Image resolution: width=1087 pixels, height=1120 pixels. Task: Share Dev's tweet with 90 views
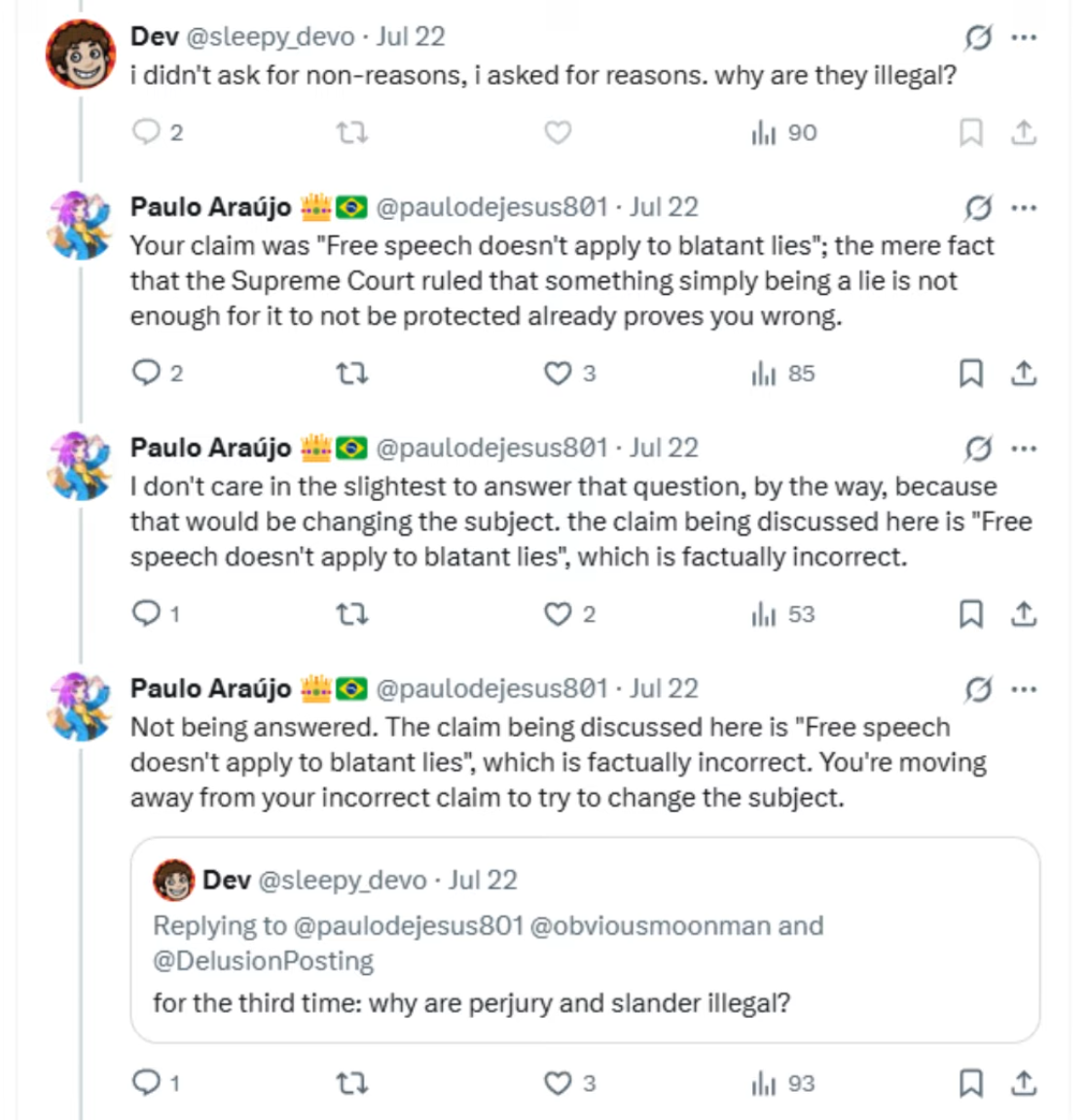tap(1024, 132)
